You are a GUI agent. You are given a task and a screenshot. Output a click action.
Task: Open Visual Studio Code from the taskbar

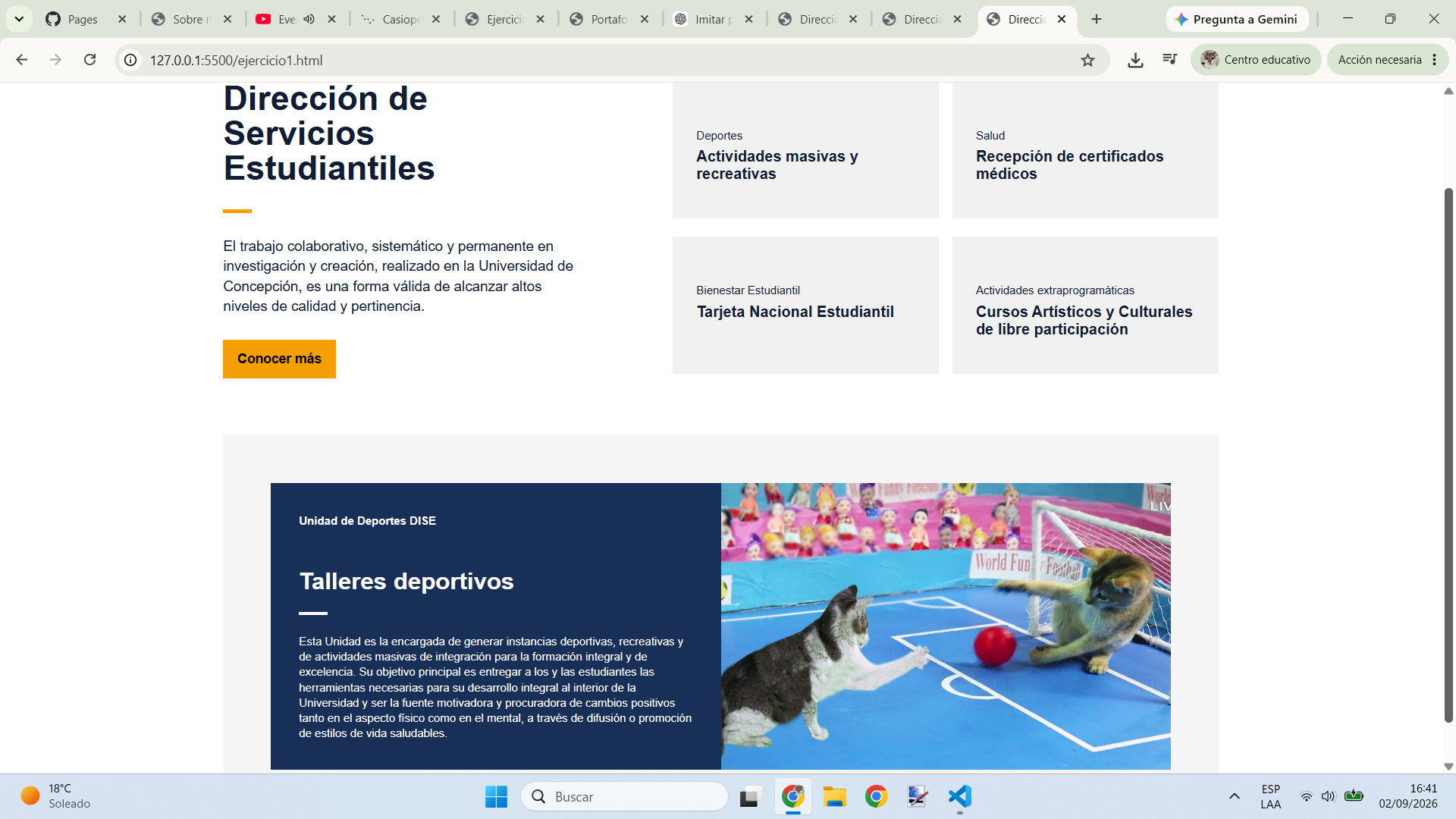(x=959, y=796)
